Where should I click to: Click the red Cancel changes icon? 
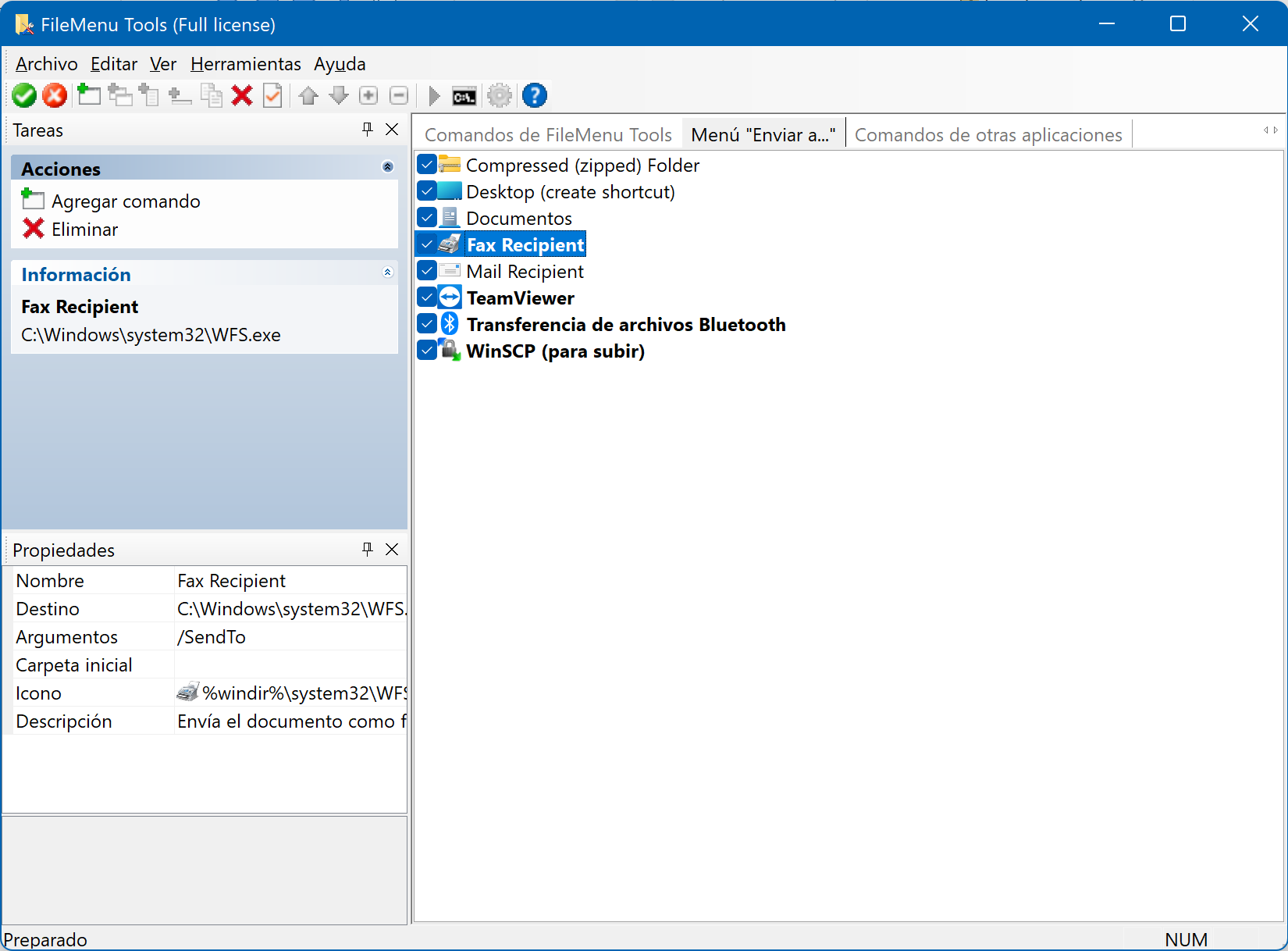[x=55, y=96]
